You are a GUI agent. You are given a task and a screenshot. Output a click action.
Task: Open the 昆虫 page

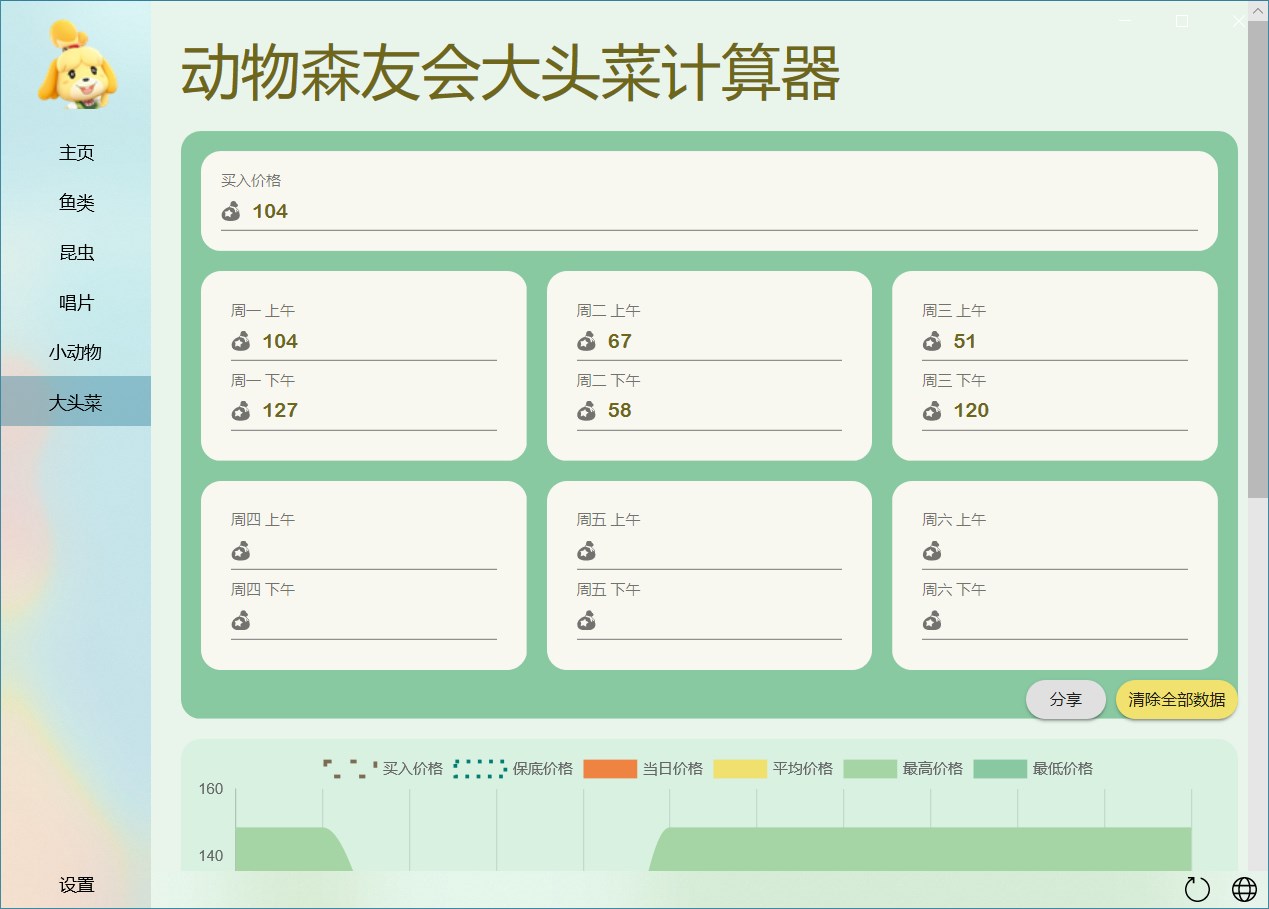(76, 252)
